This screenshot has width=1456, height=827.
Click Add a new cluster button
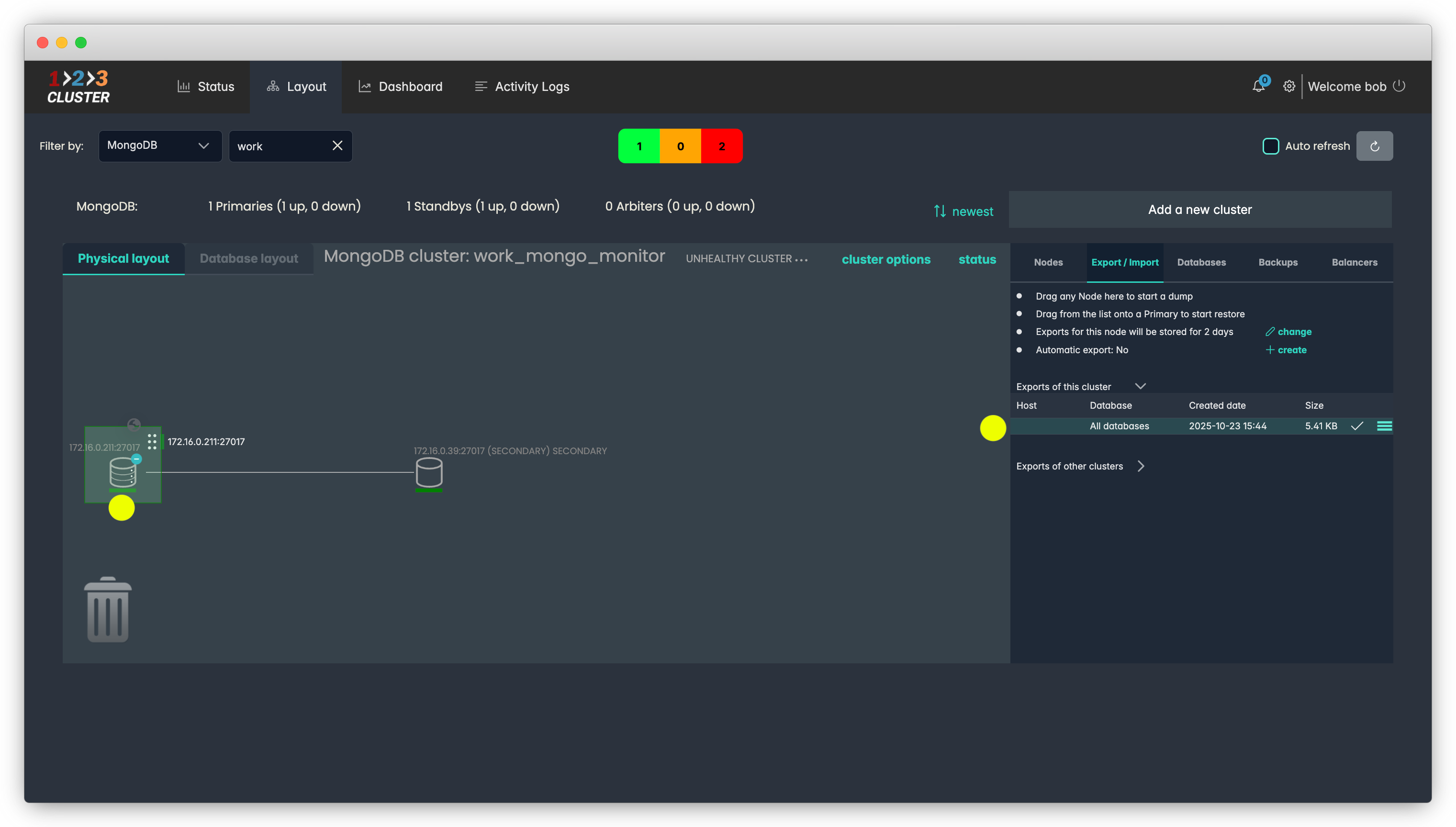[x=1199, y=210]
